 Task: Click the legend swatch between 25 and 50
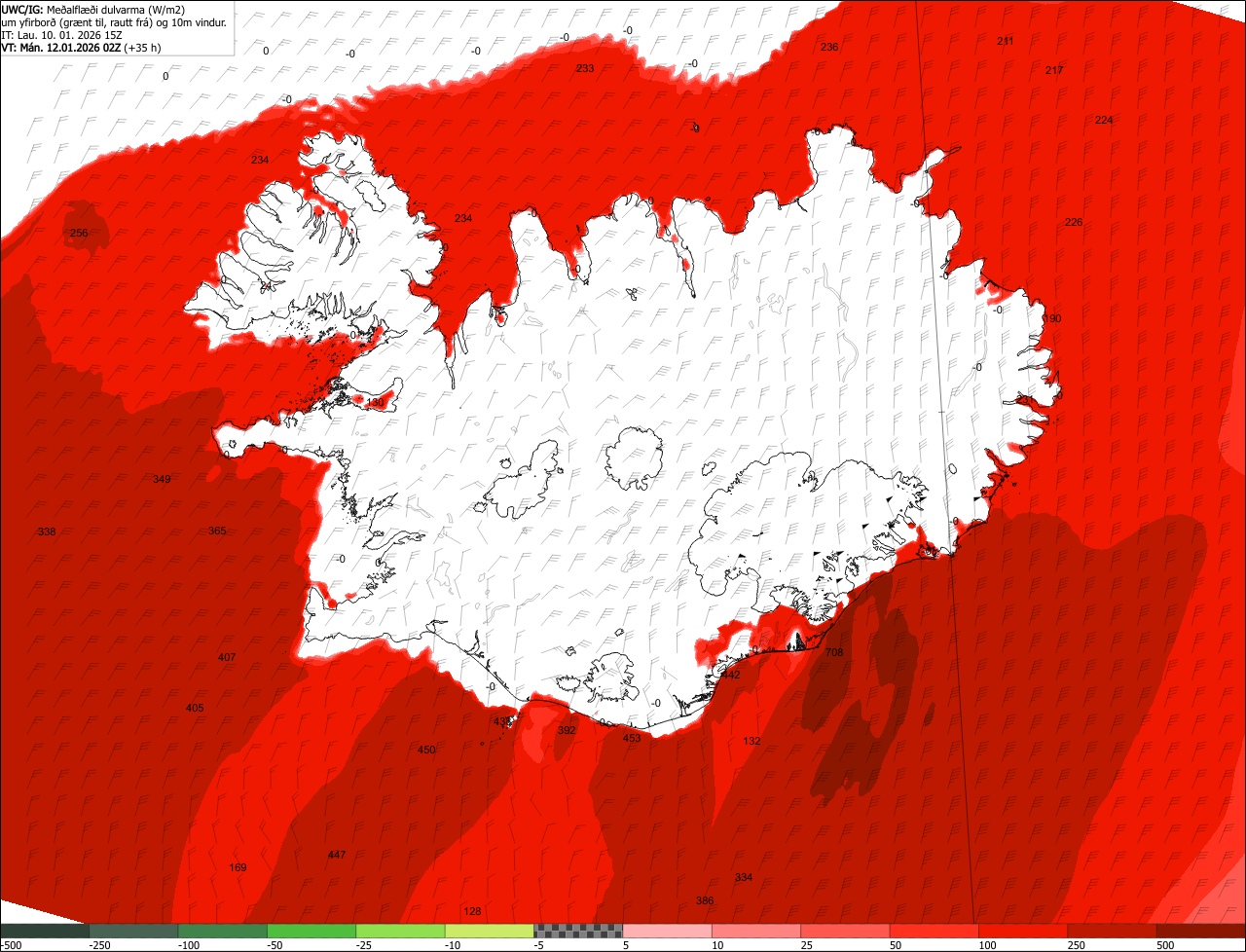pos(845,931)
